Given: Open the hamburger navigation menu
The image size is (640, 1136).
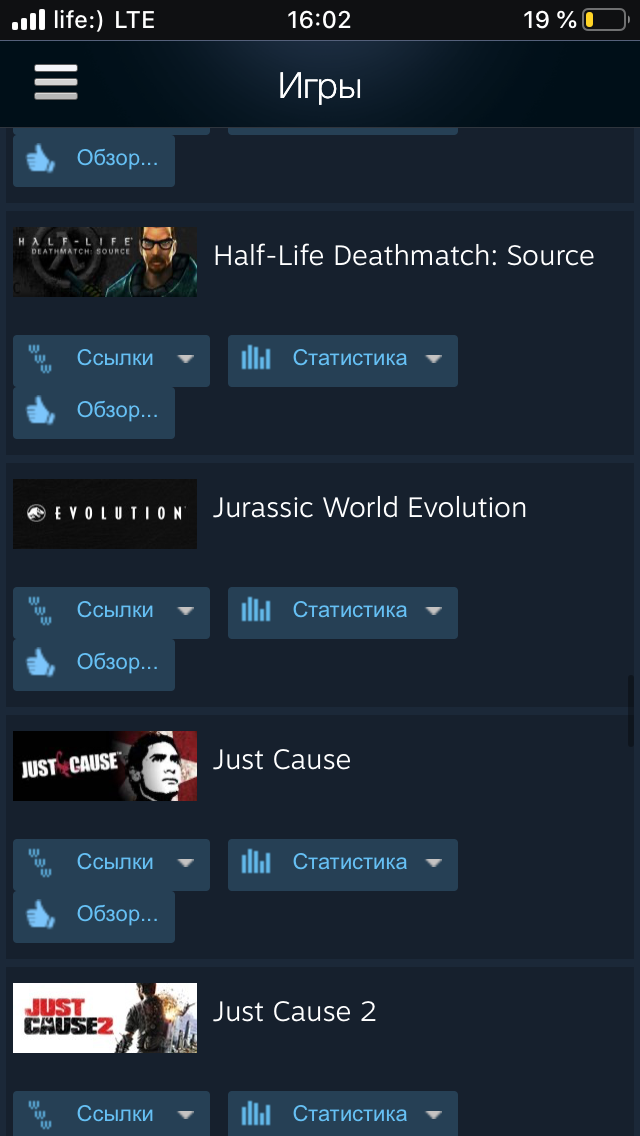Looking at the screenshot, I should tap(56, 83).
